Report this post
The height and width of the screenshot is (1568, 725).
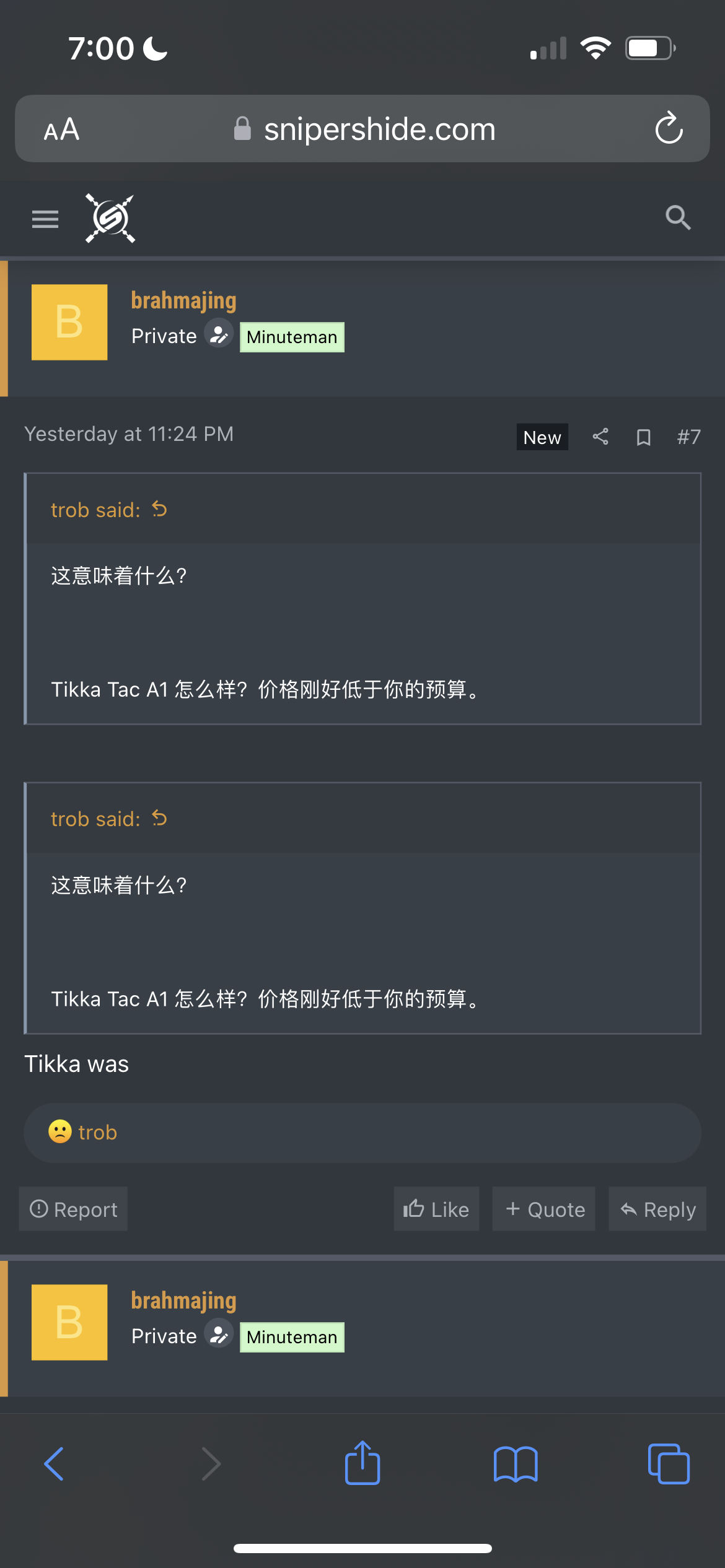(74, 1209)
